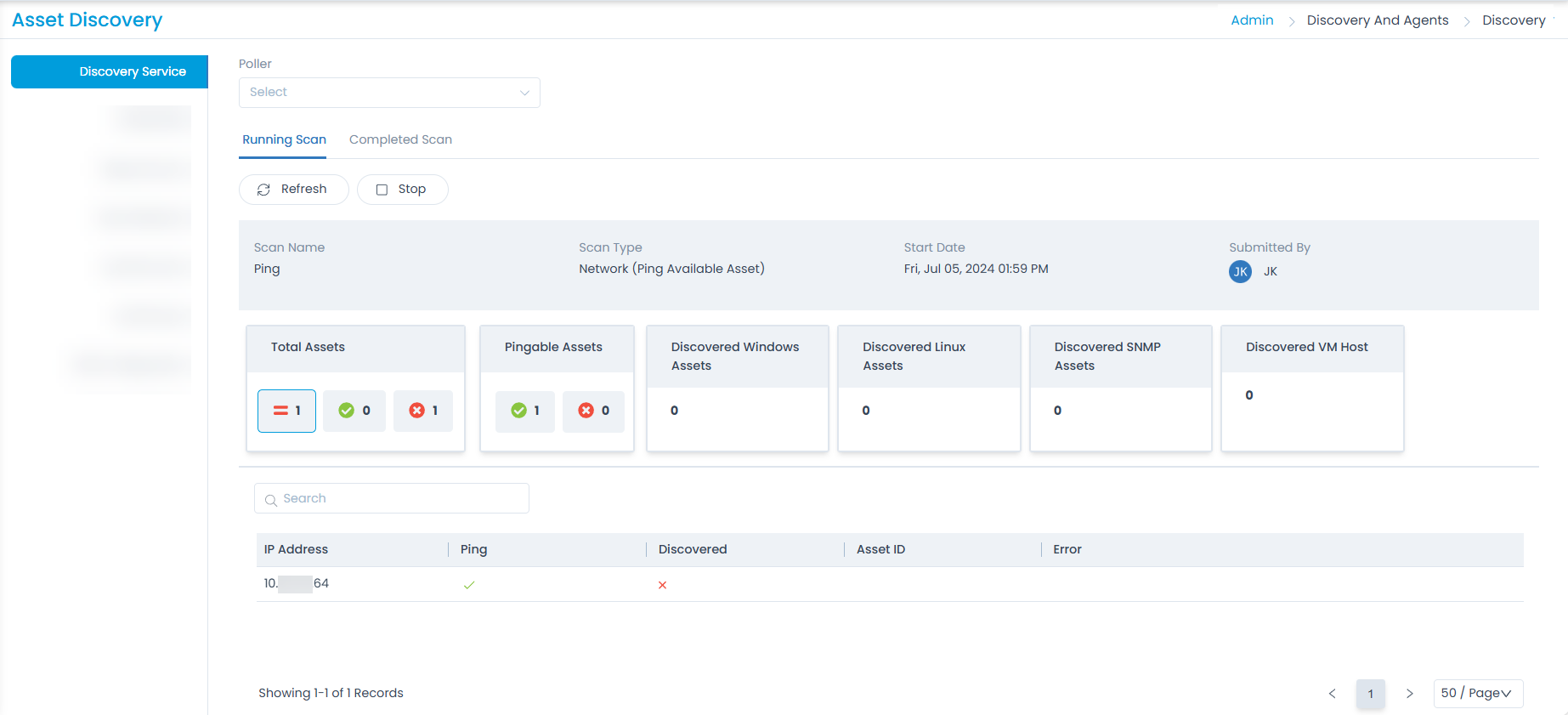Filter by total assets count tile

point(286,411)
